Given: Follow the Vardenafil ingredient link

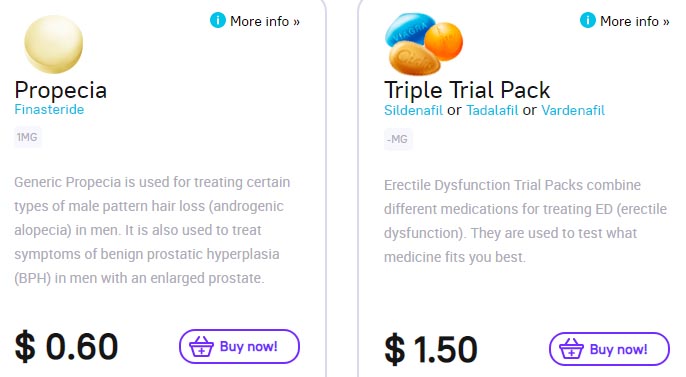Looking at the screenshot, I should 573,110.
